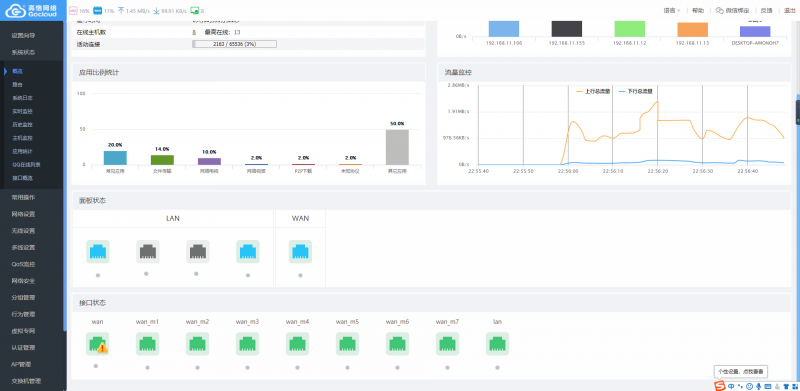
Task: Click the CPU usage icon in top bar
Action: (73, 10)
